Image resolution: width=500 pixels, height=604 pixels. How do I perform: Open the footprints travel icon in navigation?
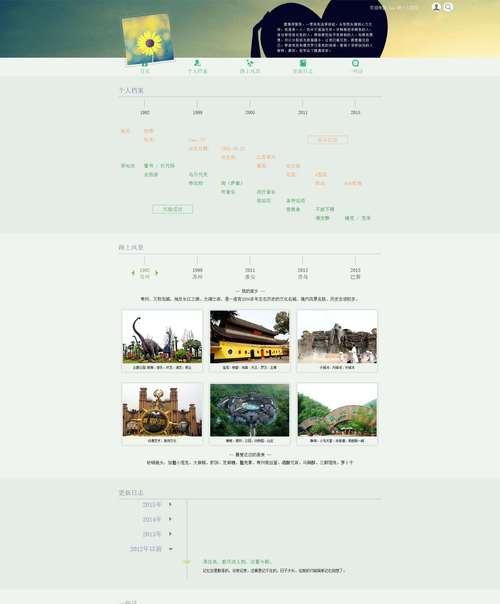(x=250, y=63)
